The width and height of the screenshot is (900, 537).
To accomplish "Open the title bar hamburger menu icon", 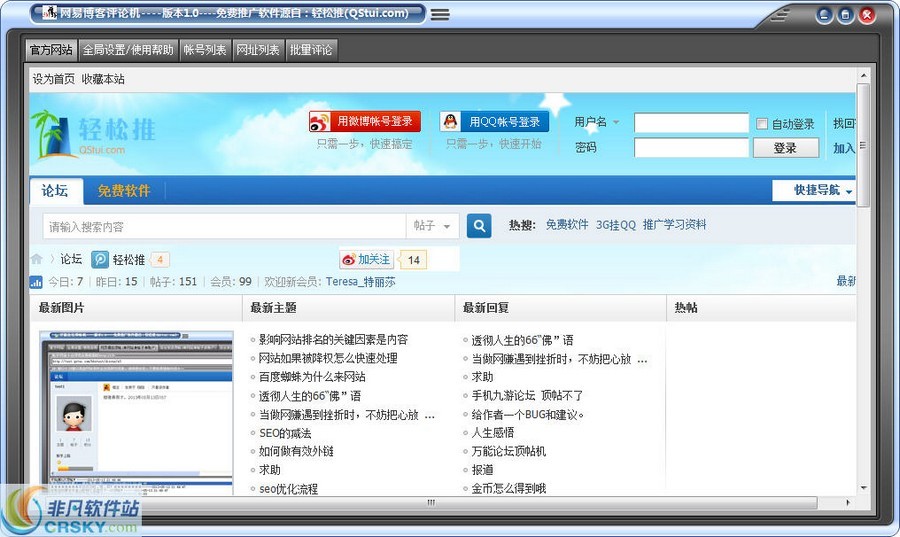I will click(440, 14).
